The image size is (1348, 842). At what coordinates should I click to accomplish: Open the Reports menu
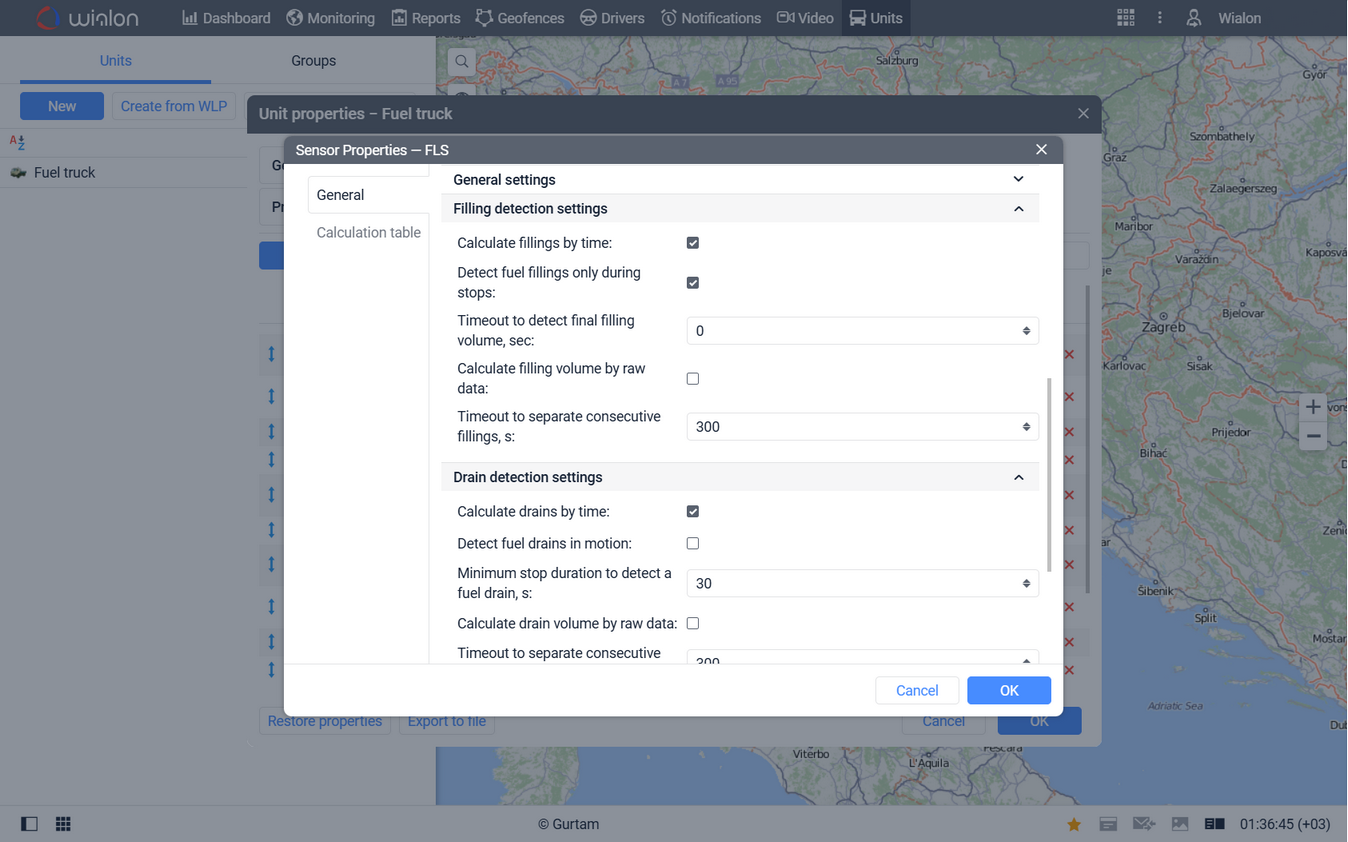(x=426, y=18)
